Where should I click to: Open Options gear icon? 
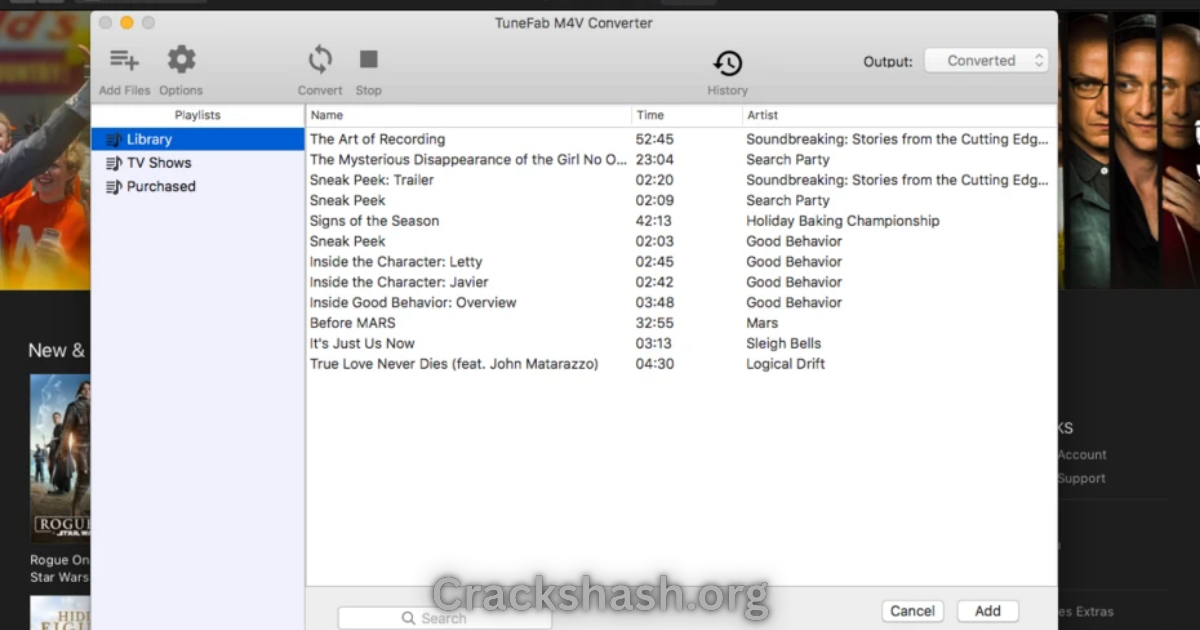click(181, 60)
